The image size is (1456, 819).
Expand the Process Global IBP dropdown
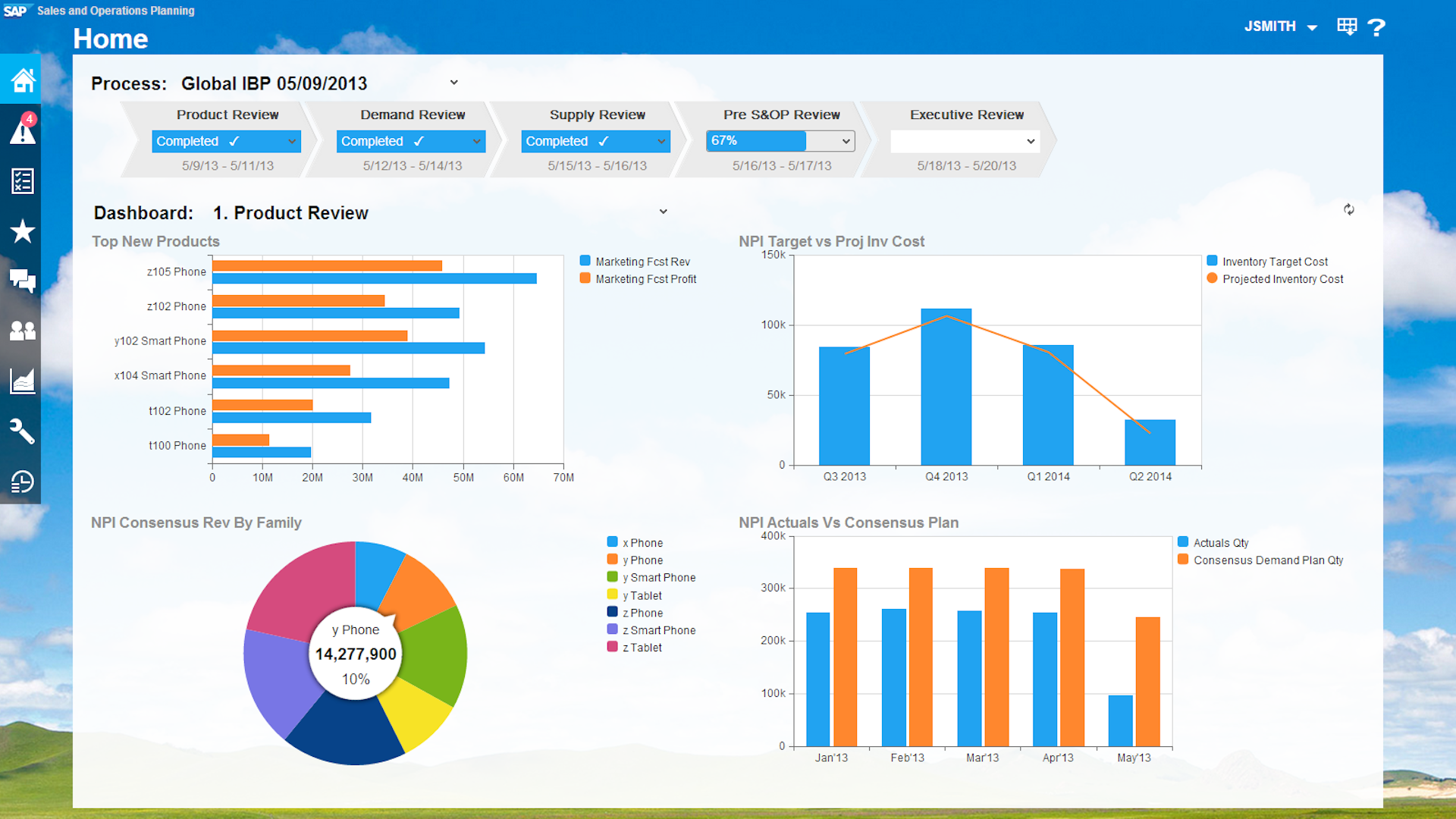(453, 83)
